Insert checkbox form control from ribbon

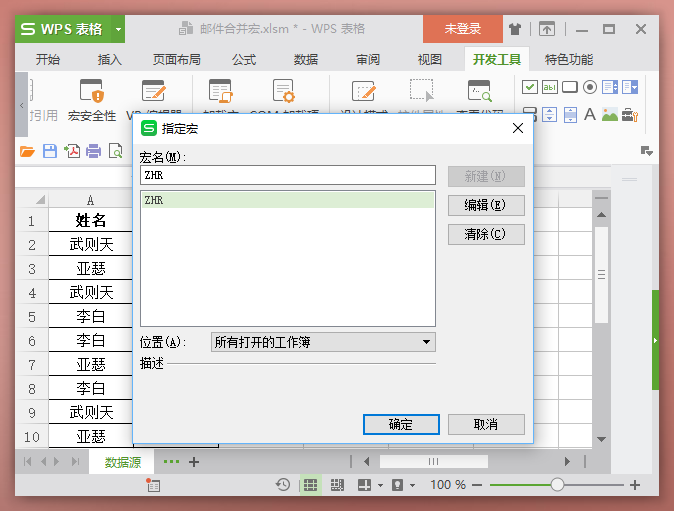[x=530, y=88]
